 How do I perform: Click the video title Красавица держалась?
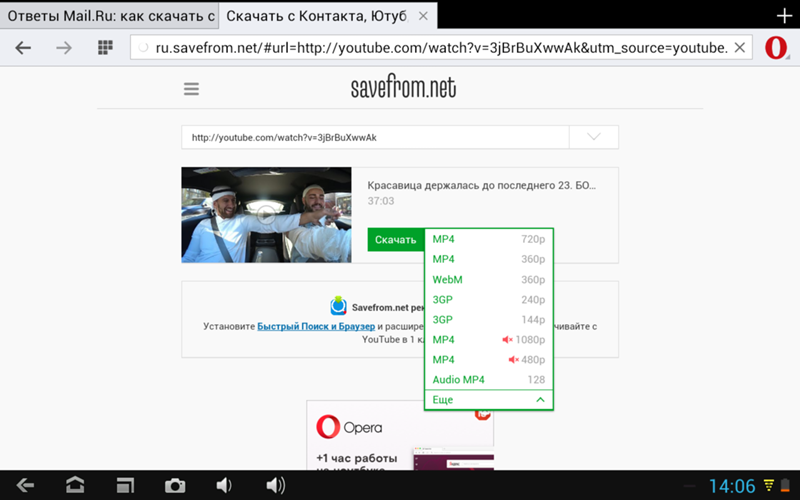click(x=482, y=185)
